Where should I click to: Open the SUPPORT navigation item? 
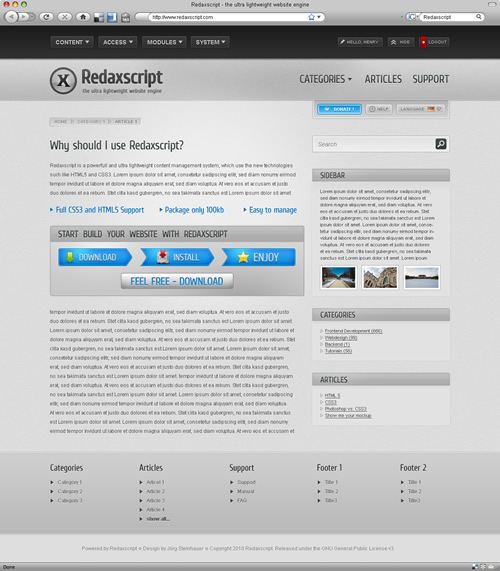(x=431, y=79)
